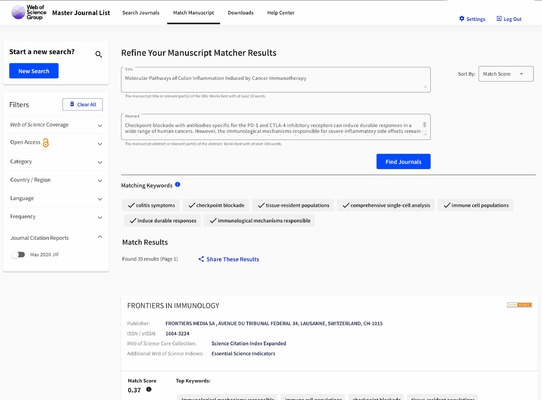Open the Search Journals tab

(141, 13)
